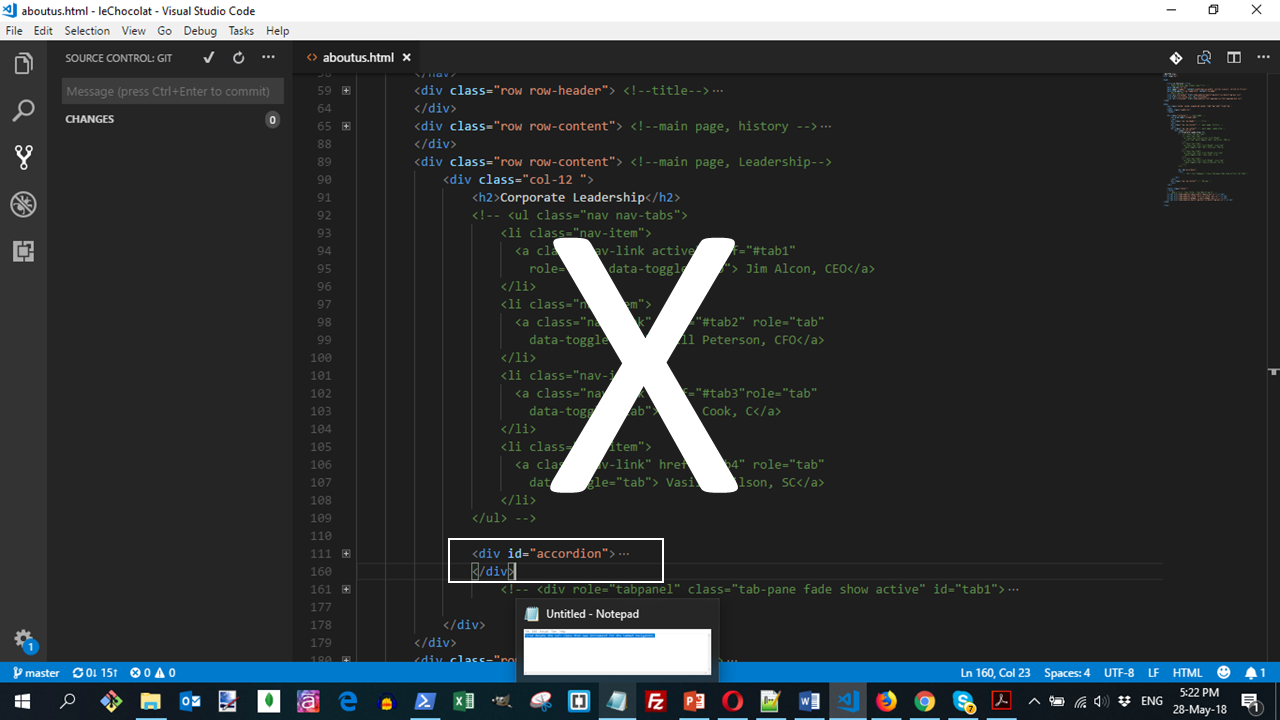1280x720 pixels.
Task: Show hidden system tray icons
Action: coord(1034,701)
